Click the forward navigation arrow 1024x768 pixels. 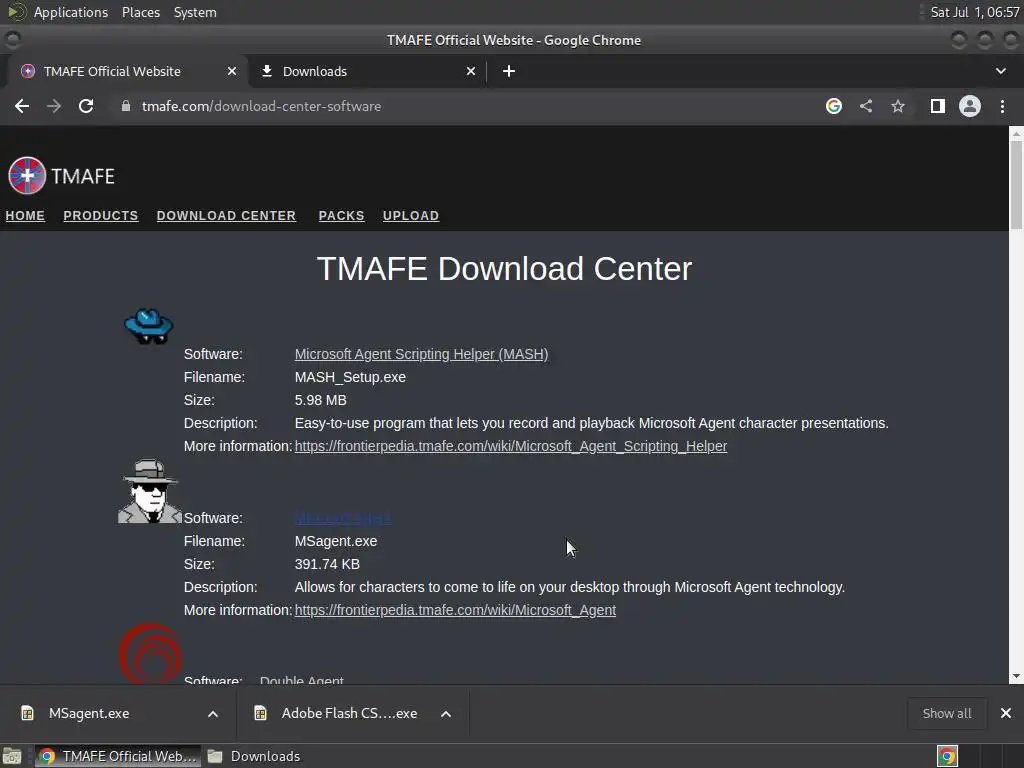(x=54, y=106)
